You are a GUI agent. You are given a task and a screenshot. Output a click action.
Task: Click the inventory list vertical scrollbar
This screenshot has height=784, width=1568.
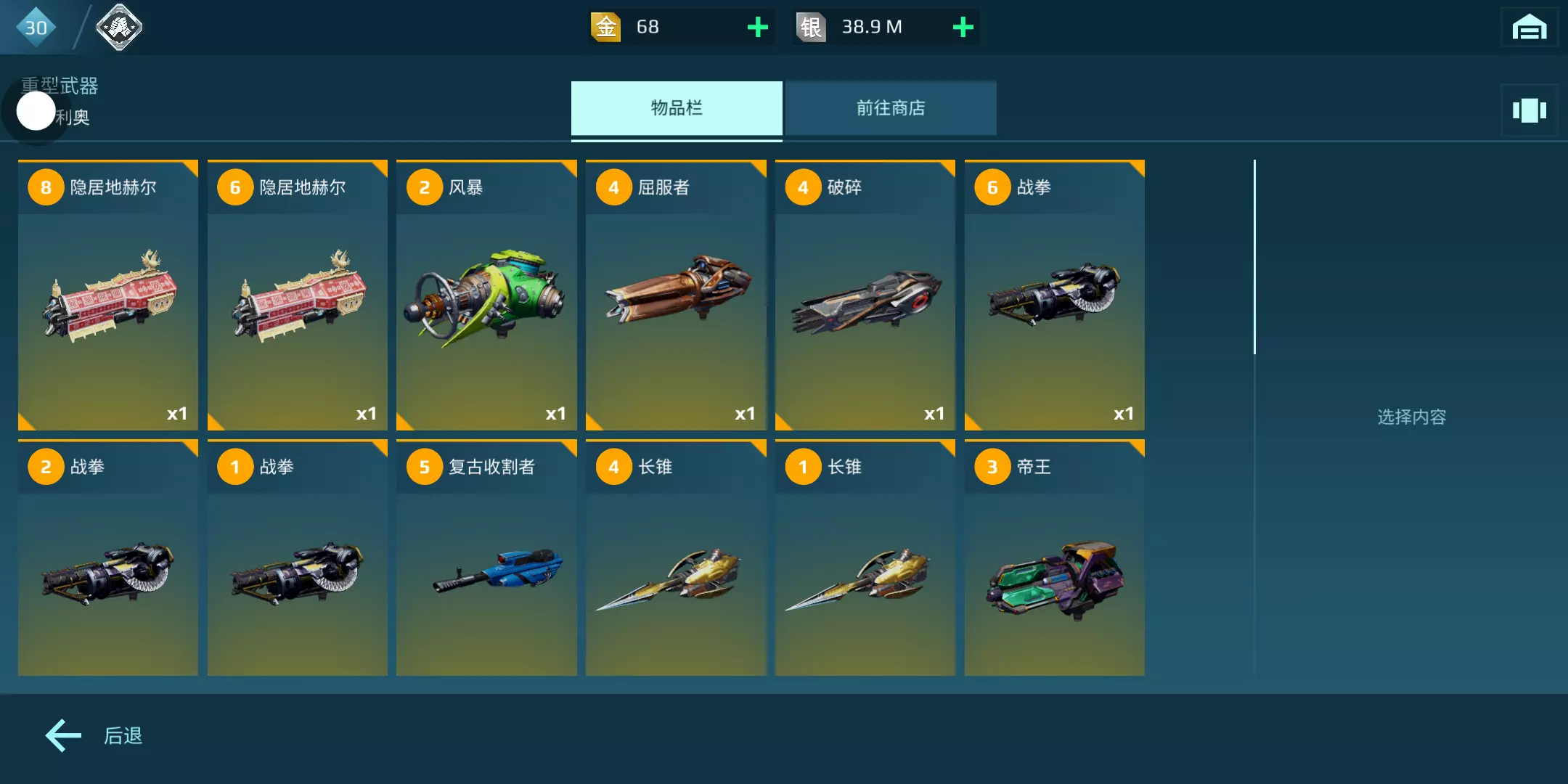[x=1254, y=257]
